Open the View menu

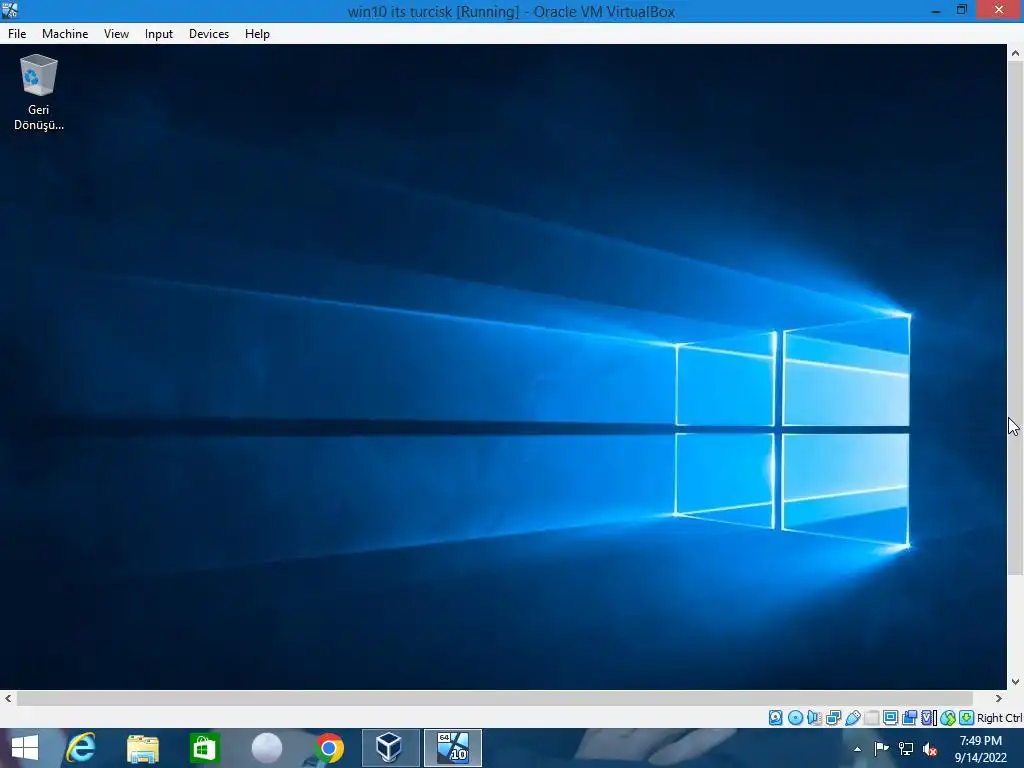(x=116, y=34)
